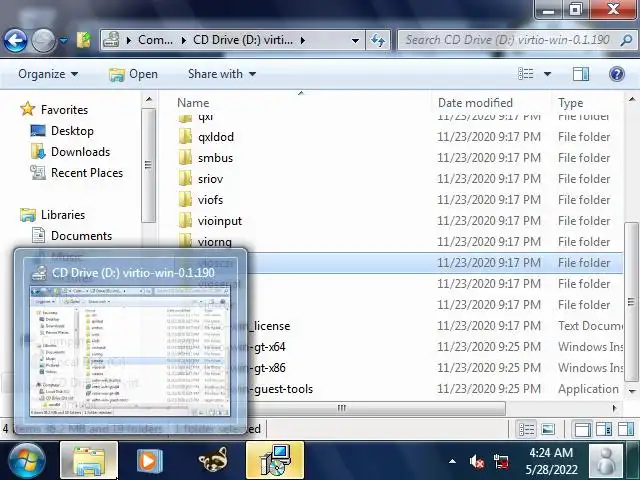Screen dimensions: 640x480
Task: Open Recent Places in Favorites
Action: pyautogui.click(x=87, y=173)
